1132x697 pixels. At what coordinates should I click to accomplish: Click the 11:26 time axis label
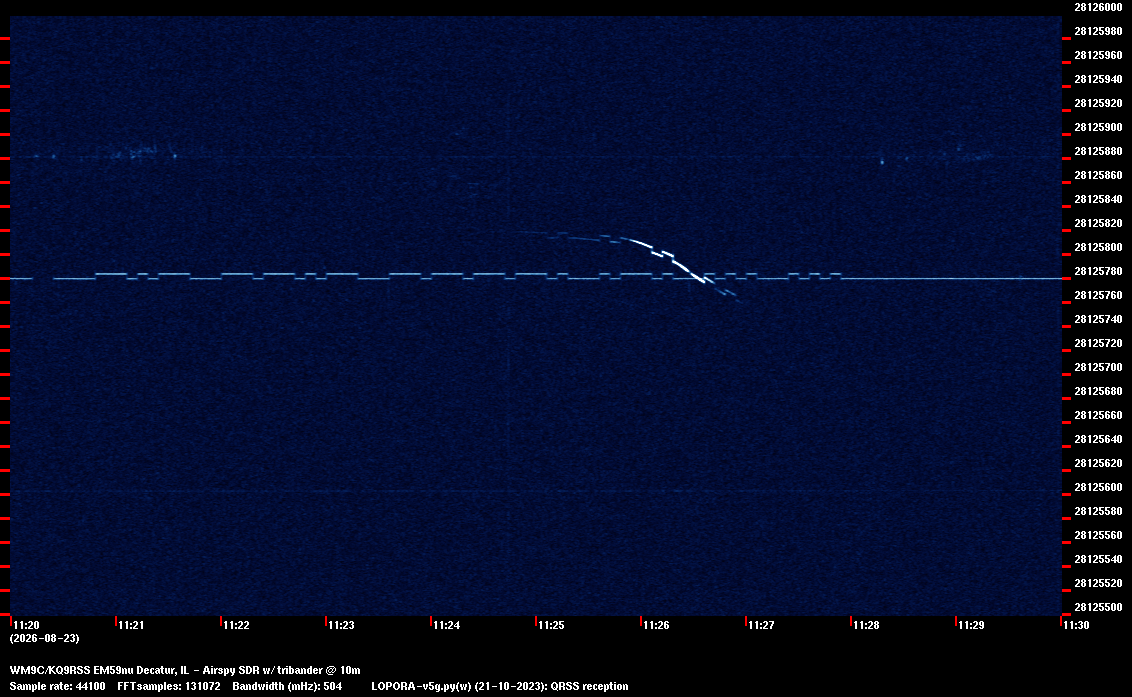tap(656, 625)
